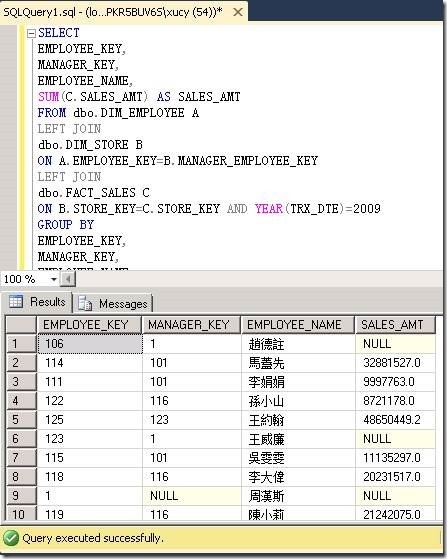Viewport: 447px width, 559px height.
Task: Select row header 1
Action: point(21,344)
